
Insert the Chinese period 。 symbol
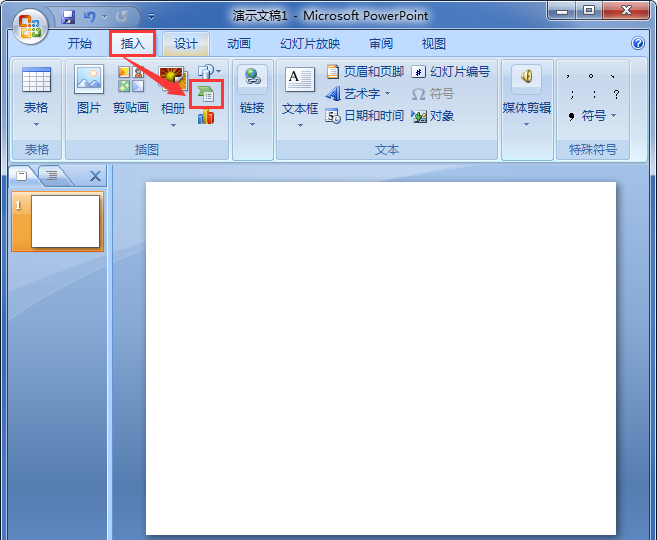[591, 76]
